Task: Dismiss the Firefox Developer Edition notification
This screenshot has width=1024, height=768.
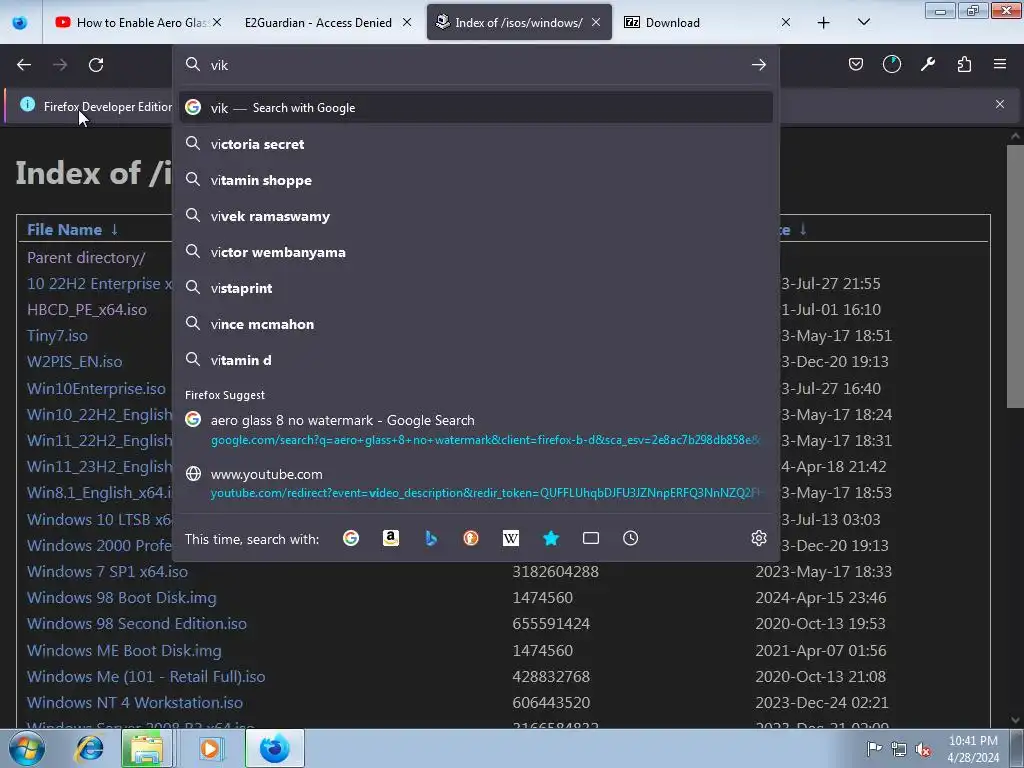Action: pyautogui.click(x=999, y=104)
